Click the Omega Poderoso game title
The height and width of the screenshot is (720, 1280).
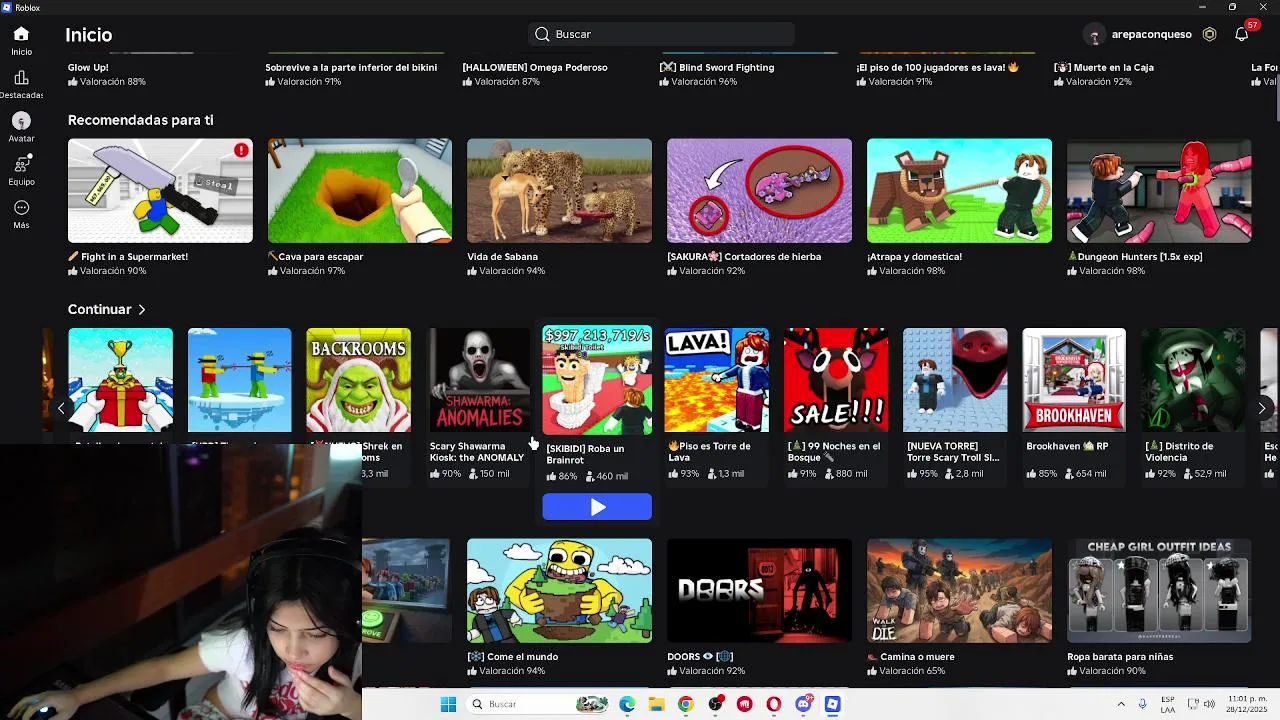point(535,67)
